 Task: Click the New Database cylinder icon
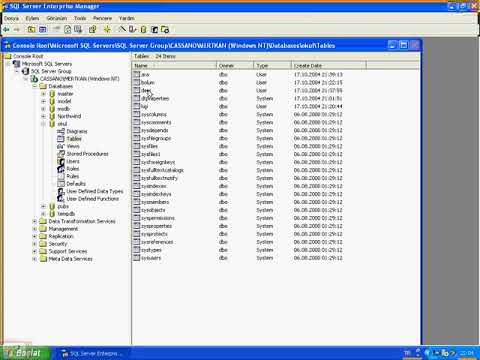[144, 30]
